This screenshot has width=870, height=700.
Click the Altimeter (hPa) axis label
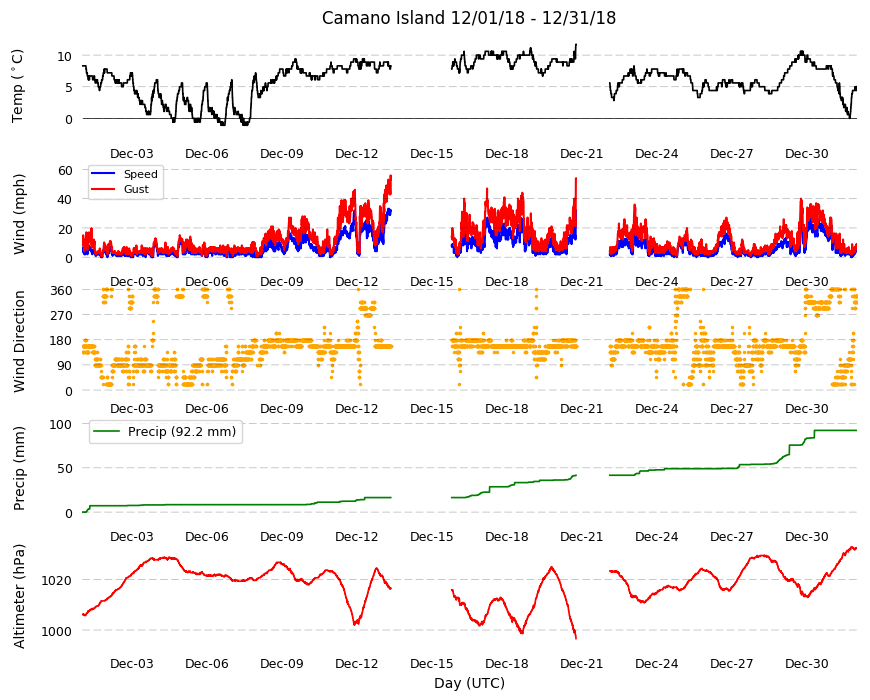pyautogui.click(x=19, y=597)
